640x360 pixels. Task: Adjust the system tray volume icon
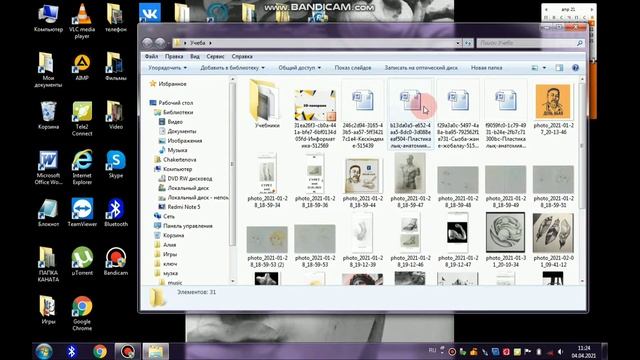(x=560, y=351)
